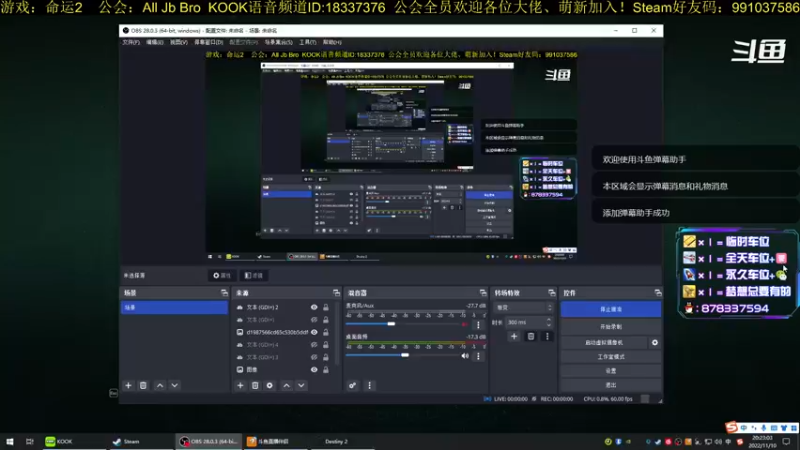
Task: Click the sources list scrollbar
Action: (337, 333)
